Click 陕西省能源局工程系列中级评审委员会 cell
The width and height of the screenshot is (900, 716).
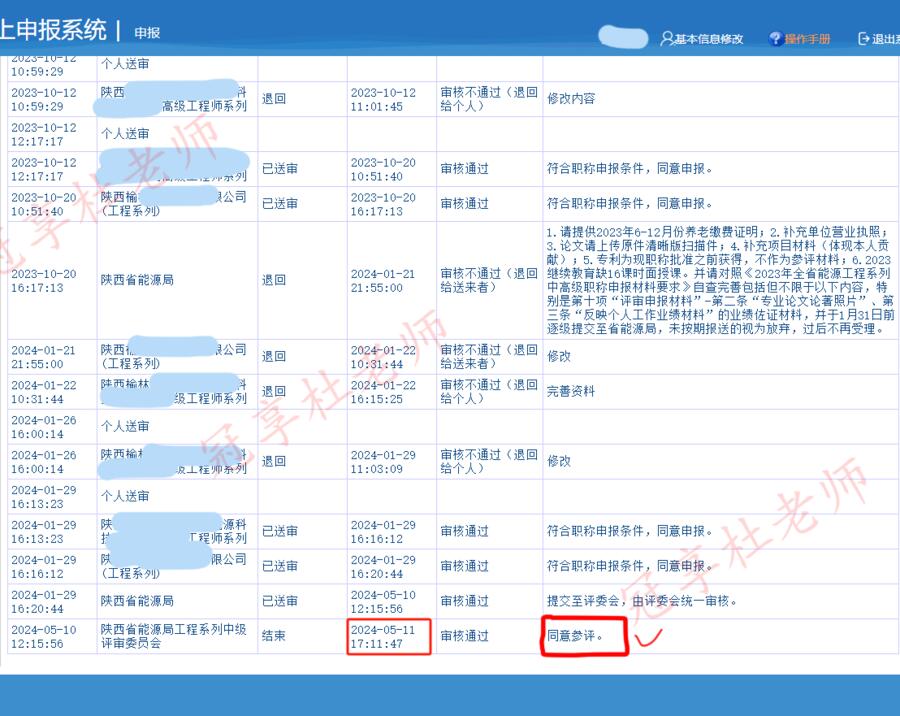coord(173,636)
